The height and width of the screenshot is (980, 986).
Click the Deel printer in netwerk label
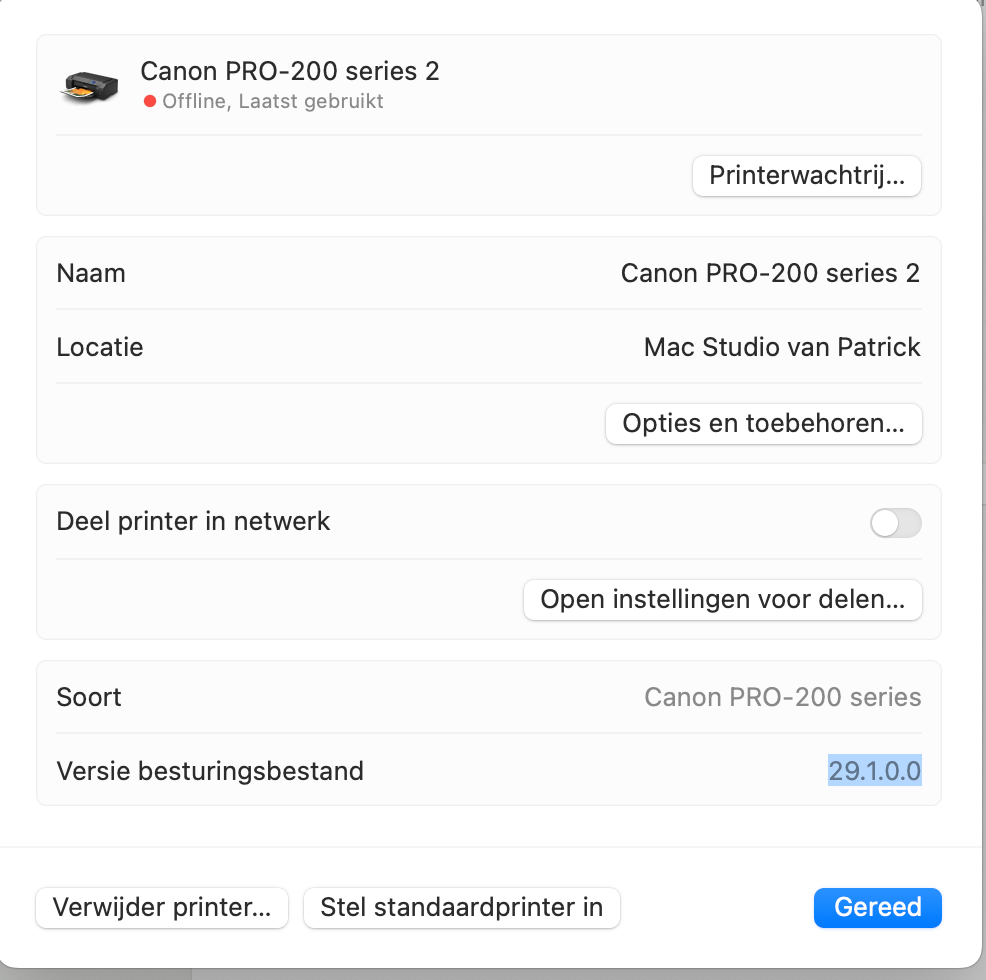pos(193,521)
